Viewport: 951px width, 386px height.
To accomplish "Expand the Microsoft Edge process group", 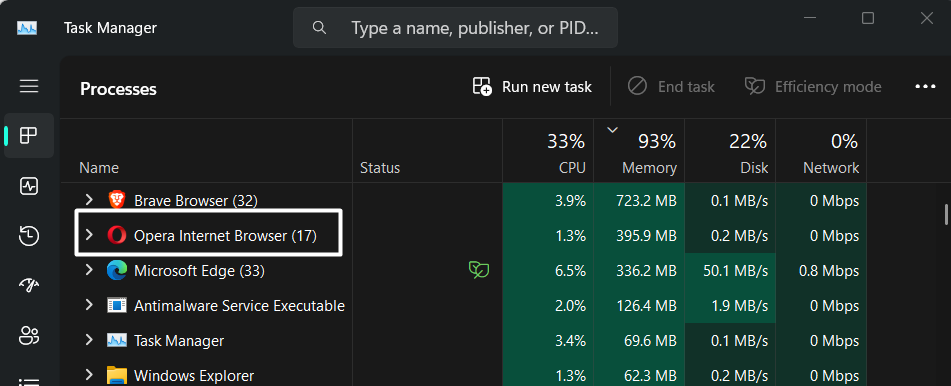I will coord(89,270).
